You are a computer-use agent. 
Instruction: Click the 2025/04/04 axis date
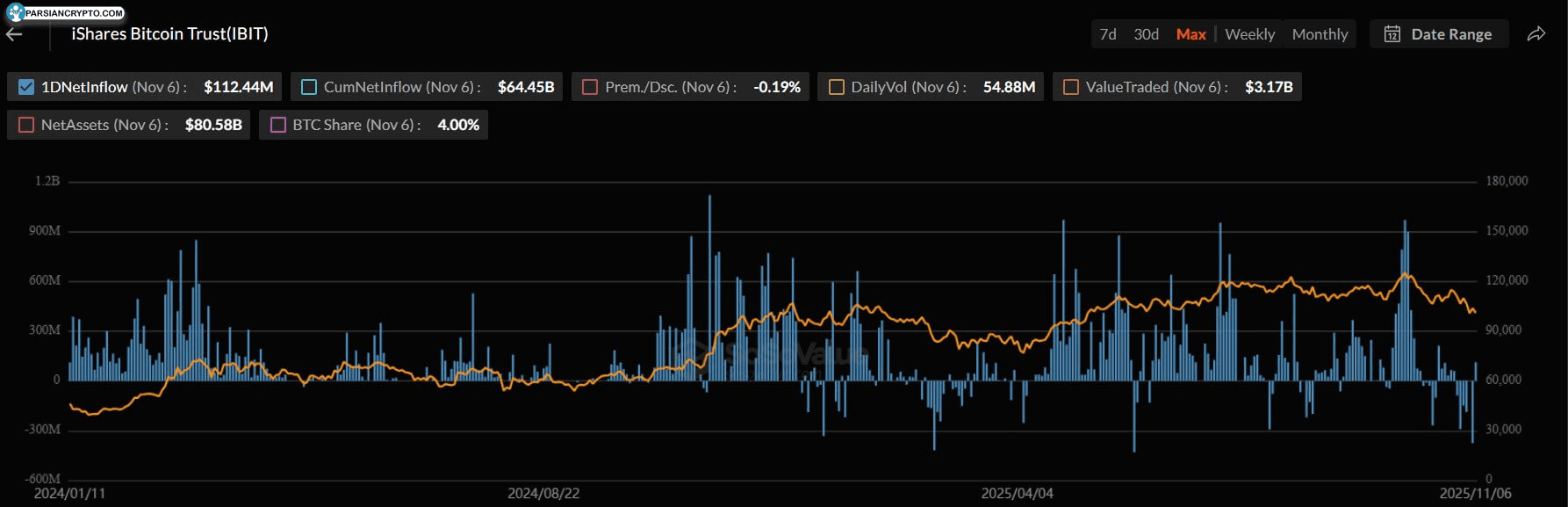pos(1017,493)
